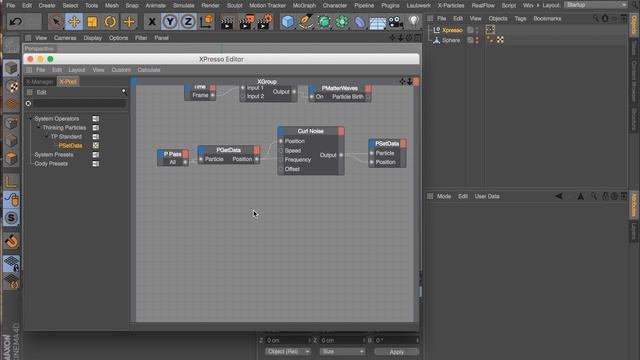Click the P Pass node title
This screenshot has height=360, width=640.
point(172,154)
